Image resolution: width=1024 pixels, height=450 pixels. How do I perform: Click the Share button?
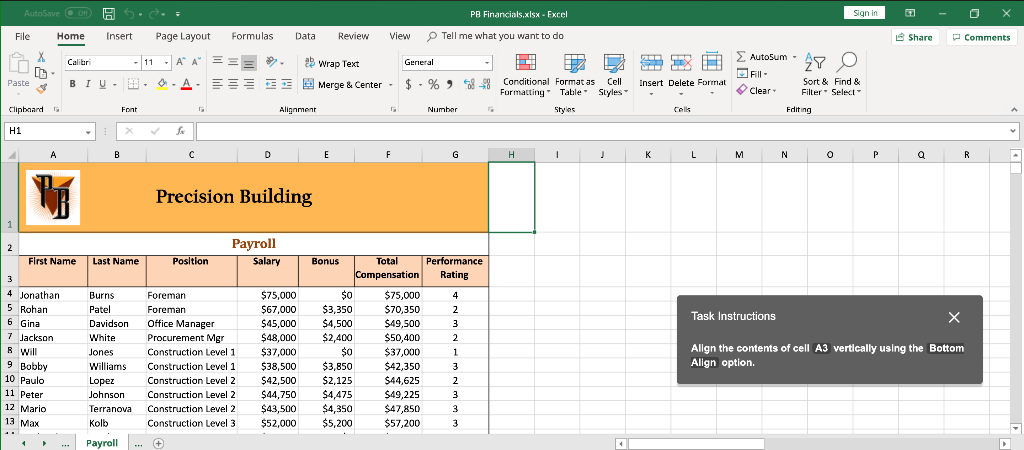[913, 37]
